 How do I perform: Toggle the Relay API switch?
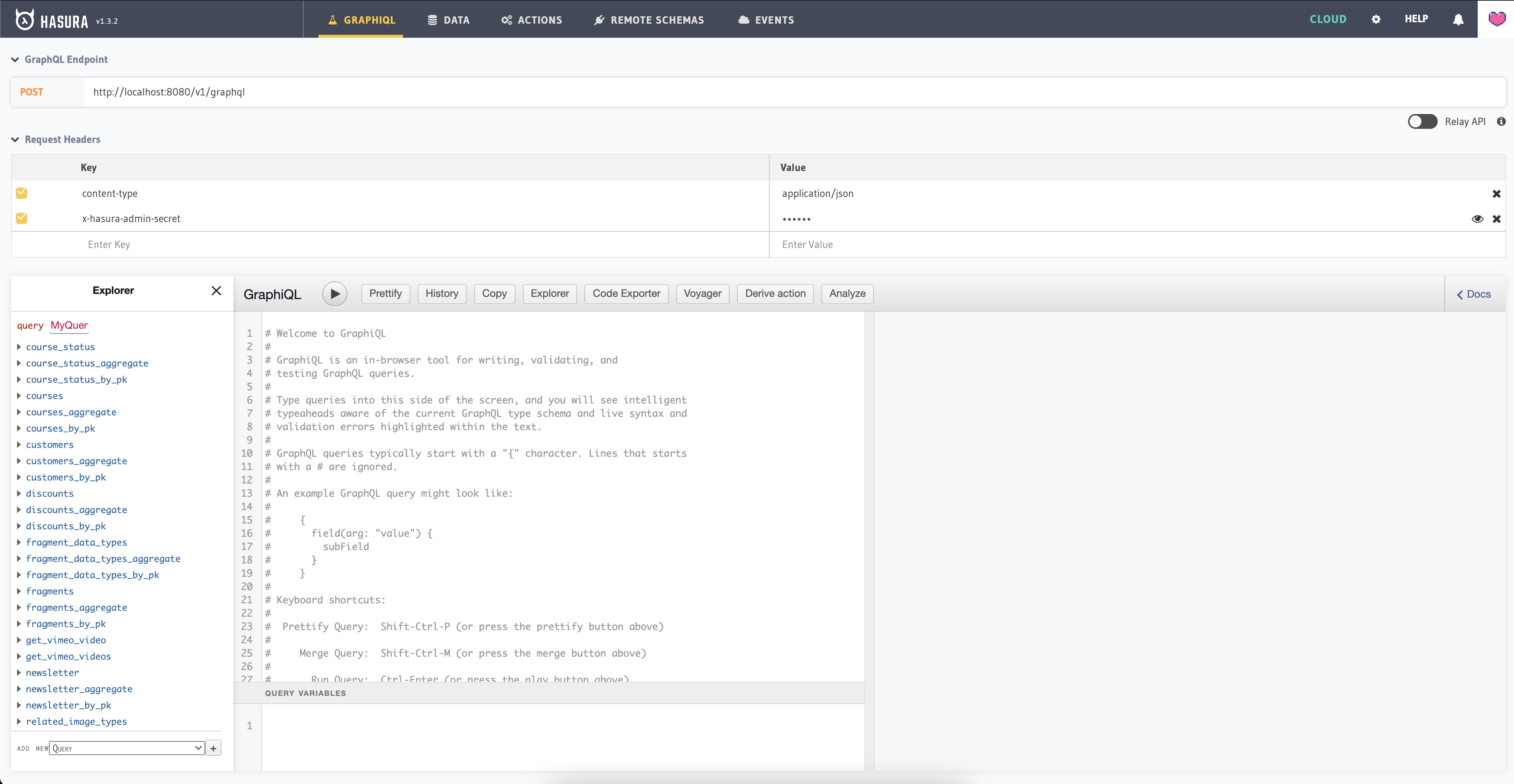pos(1422,121)
